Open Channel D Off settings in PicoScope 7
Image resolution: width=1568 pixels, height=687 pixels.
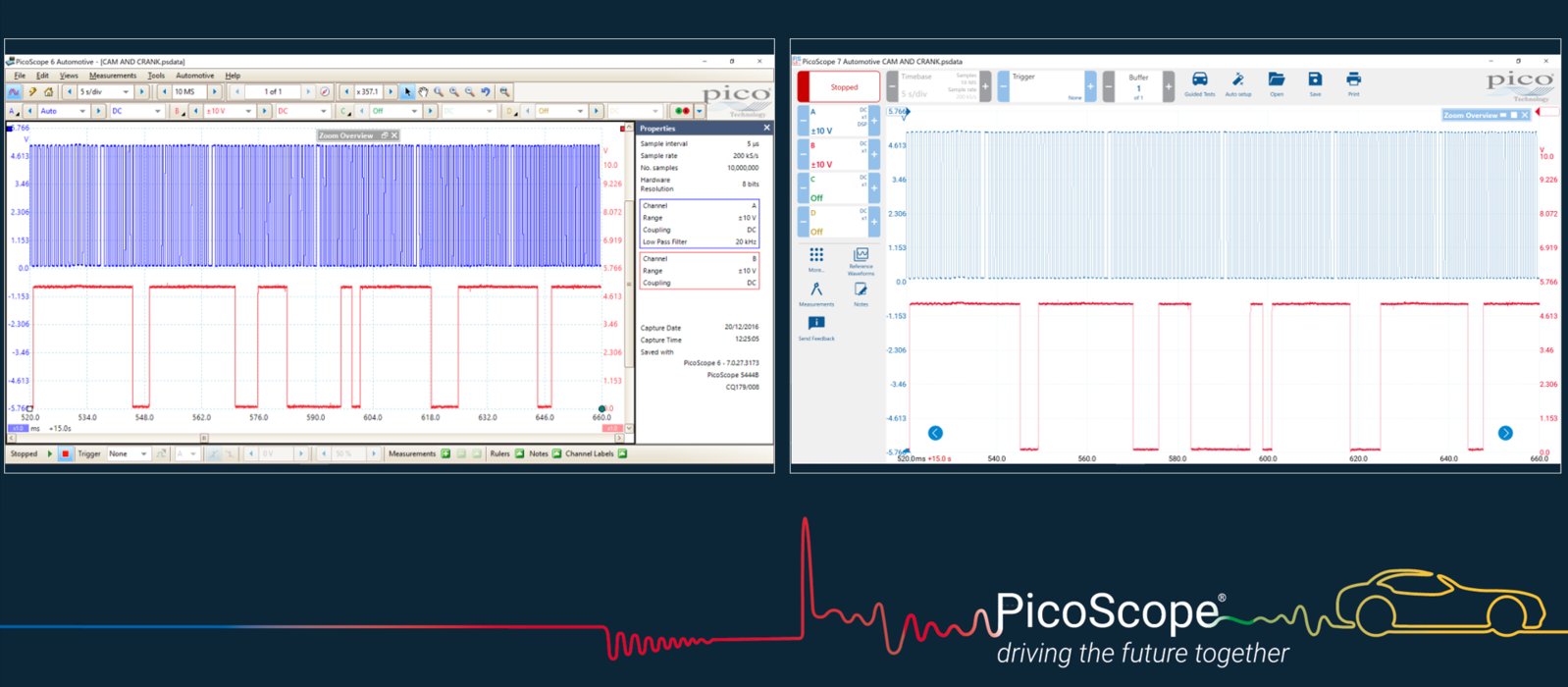838,222
